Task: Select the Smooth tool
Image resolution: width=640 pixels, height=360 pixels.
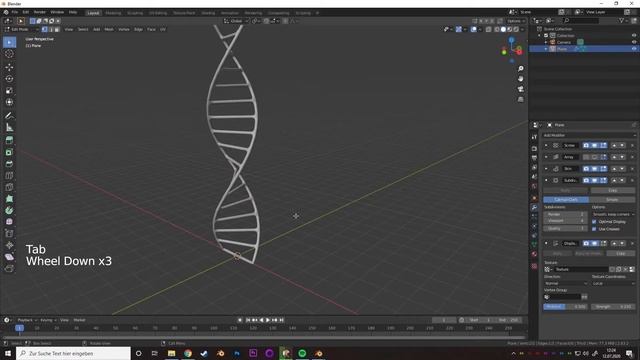Action: tap(9, 222)
